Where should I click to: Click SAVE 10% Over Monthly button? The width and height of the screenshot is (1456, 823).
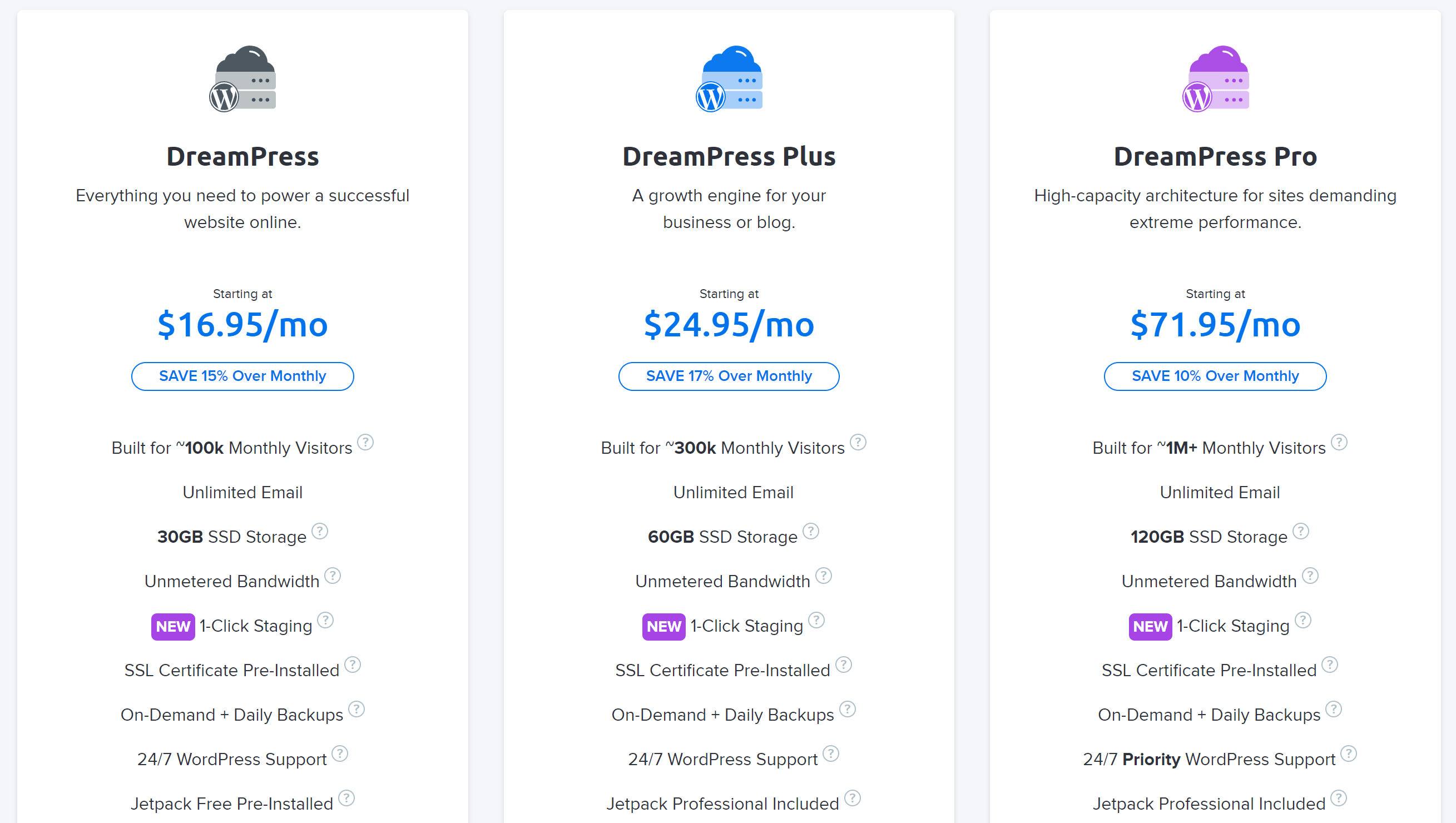tap(1215, 376)
